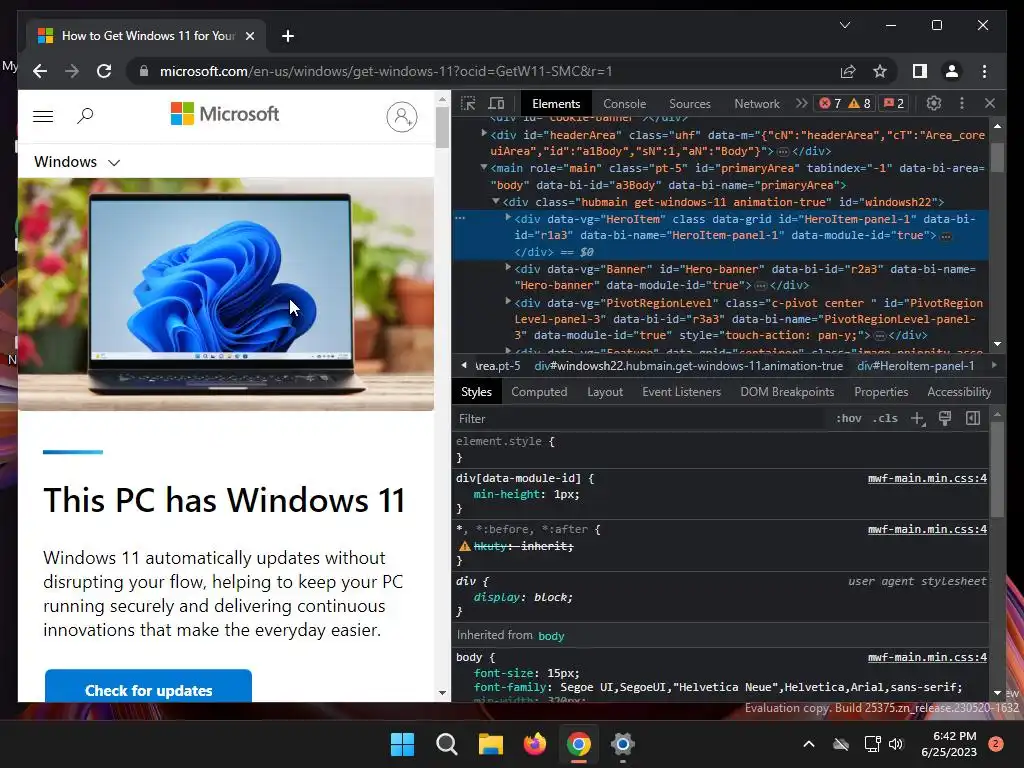Image resolution: width=1024 pixels, height=768 pixels.
Task: Open the first mwf-main.min.css:4 source link
Action: 927,479
